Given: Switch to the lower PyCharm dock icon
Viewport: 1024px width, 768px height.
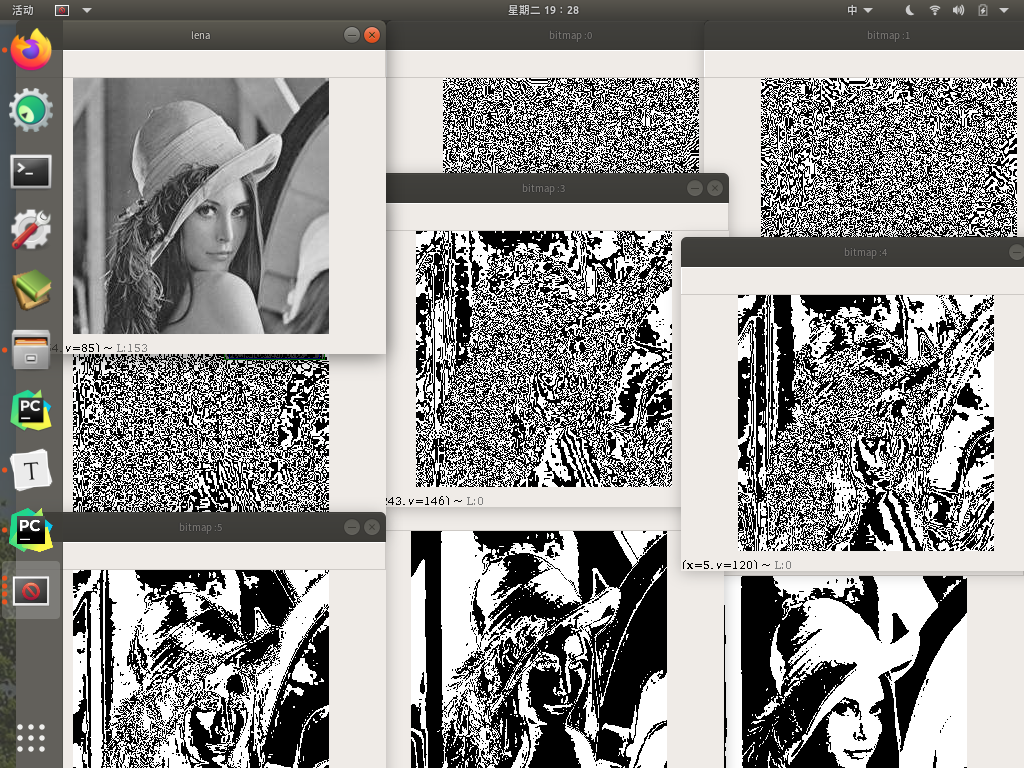Looking at the screenshot, I should coord(31,530).
